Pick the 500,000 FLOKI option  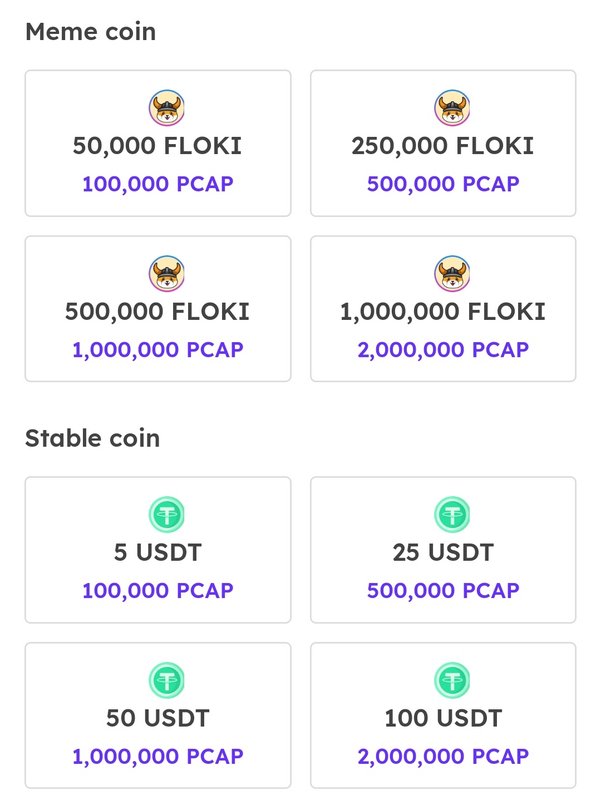(158, 309)
